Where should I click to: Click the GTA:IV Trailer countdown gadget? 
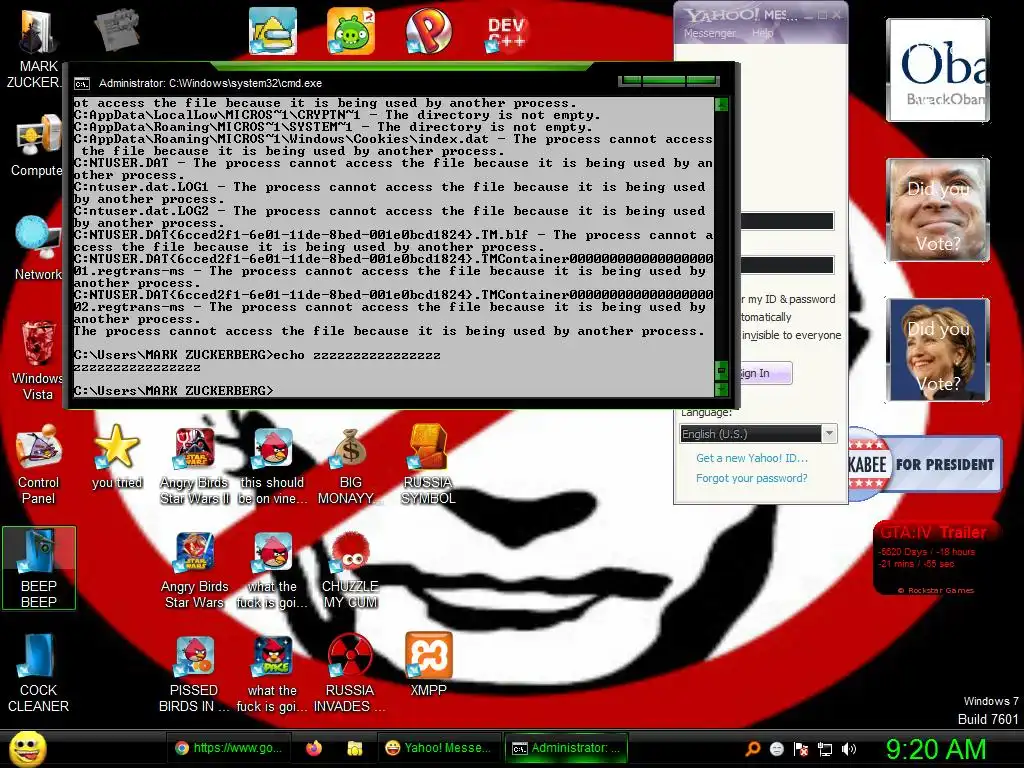(x=936, y=559)
